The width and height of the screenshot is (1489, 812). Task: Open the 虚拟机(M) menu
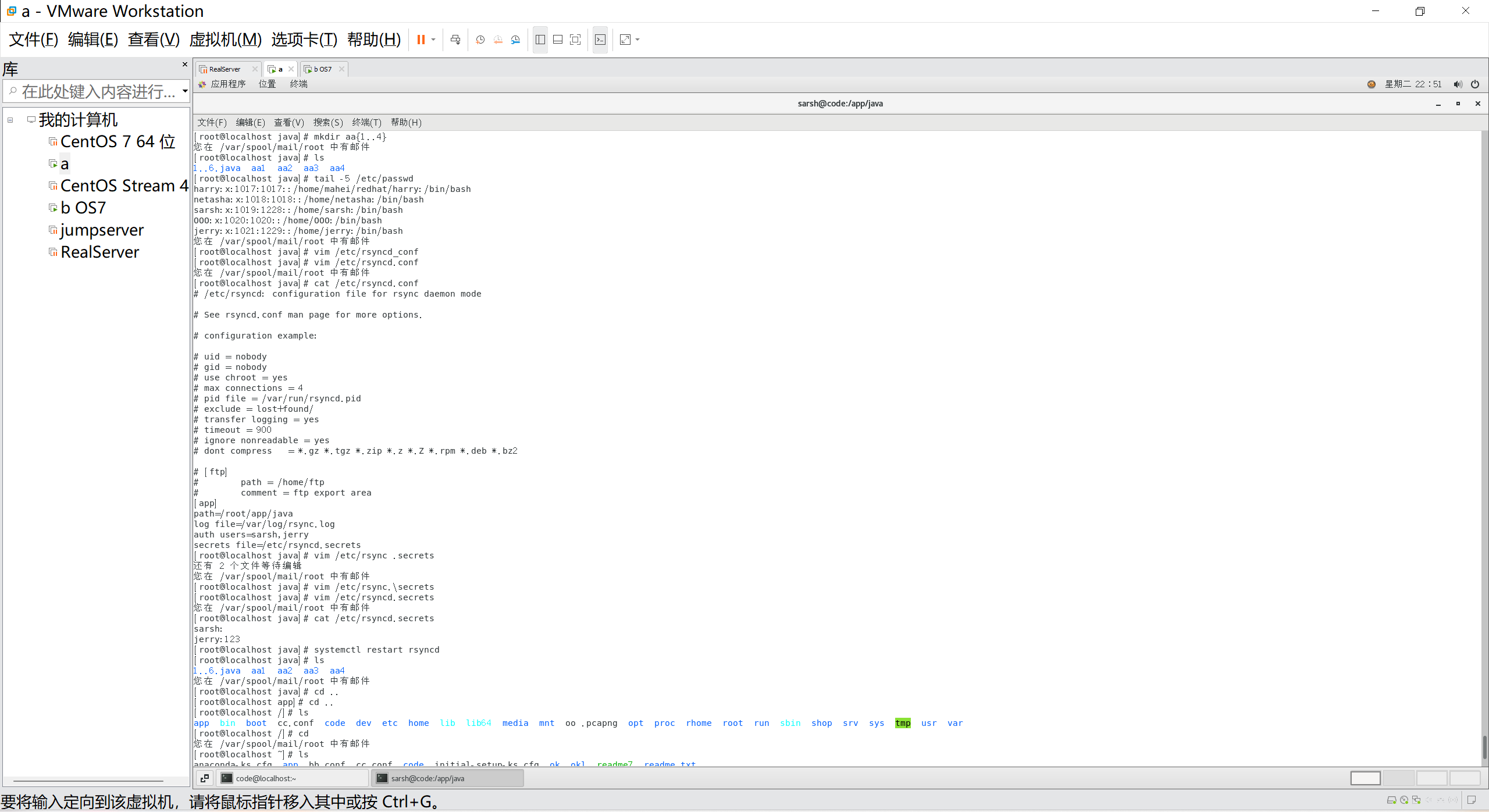click(x=225, y=40)
